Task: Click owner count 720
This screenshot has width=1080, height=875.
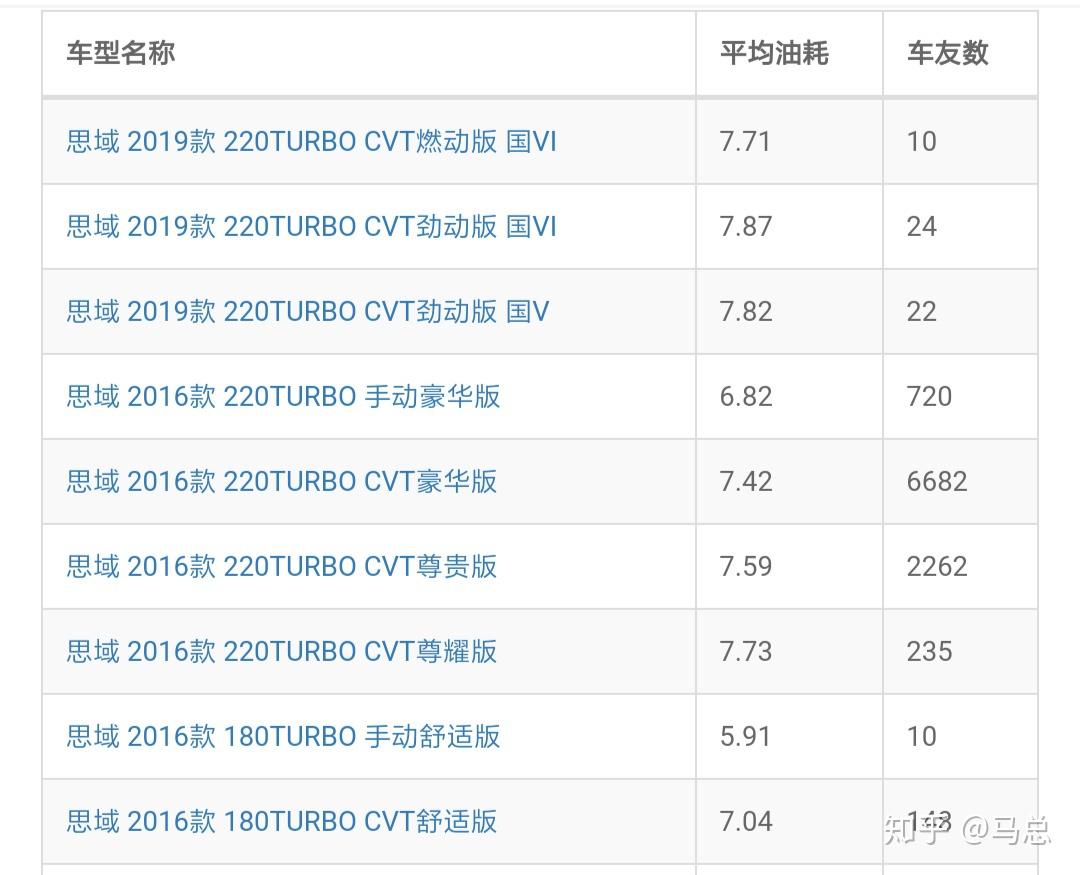Action: (x=929, y=397)
